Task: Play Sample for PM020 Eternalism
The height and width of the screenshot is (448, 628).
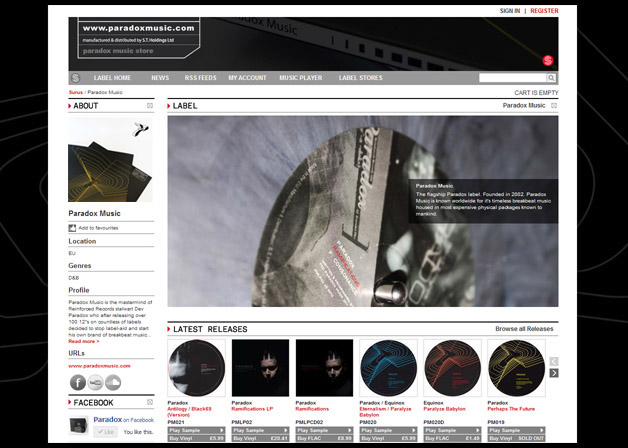Action: 388,430
